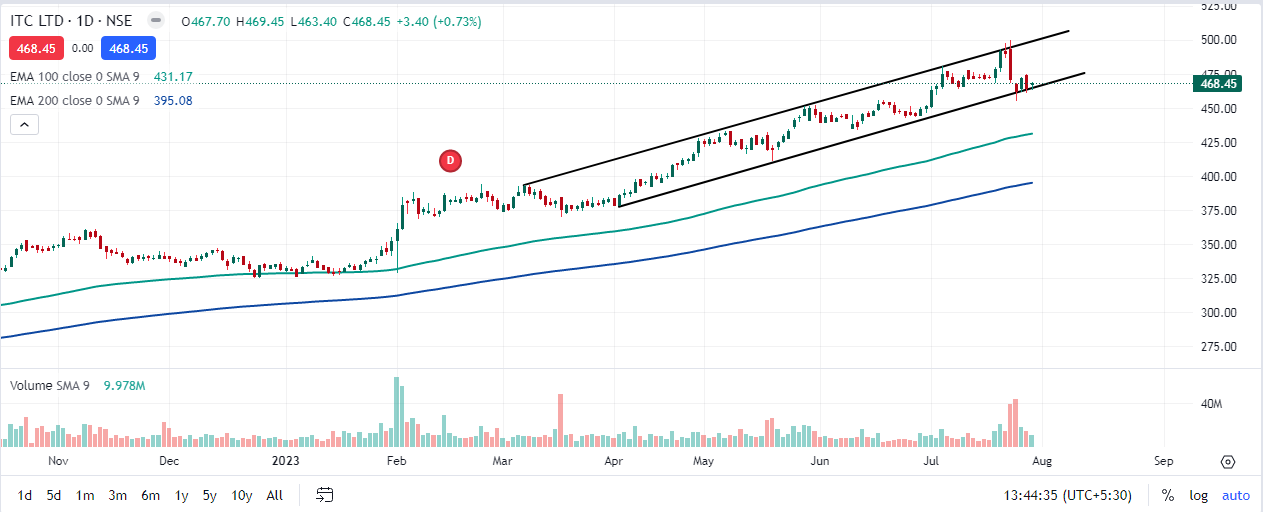Click the red dividend D marker
The width and height of the screenshot is (1263, 512).
tap(450, 160)
